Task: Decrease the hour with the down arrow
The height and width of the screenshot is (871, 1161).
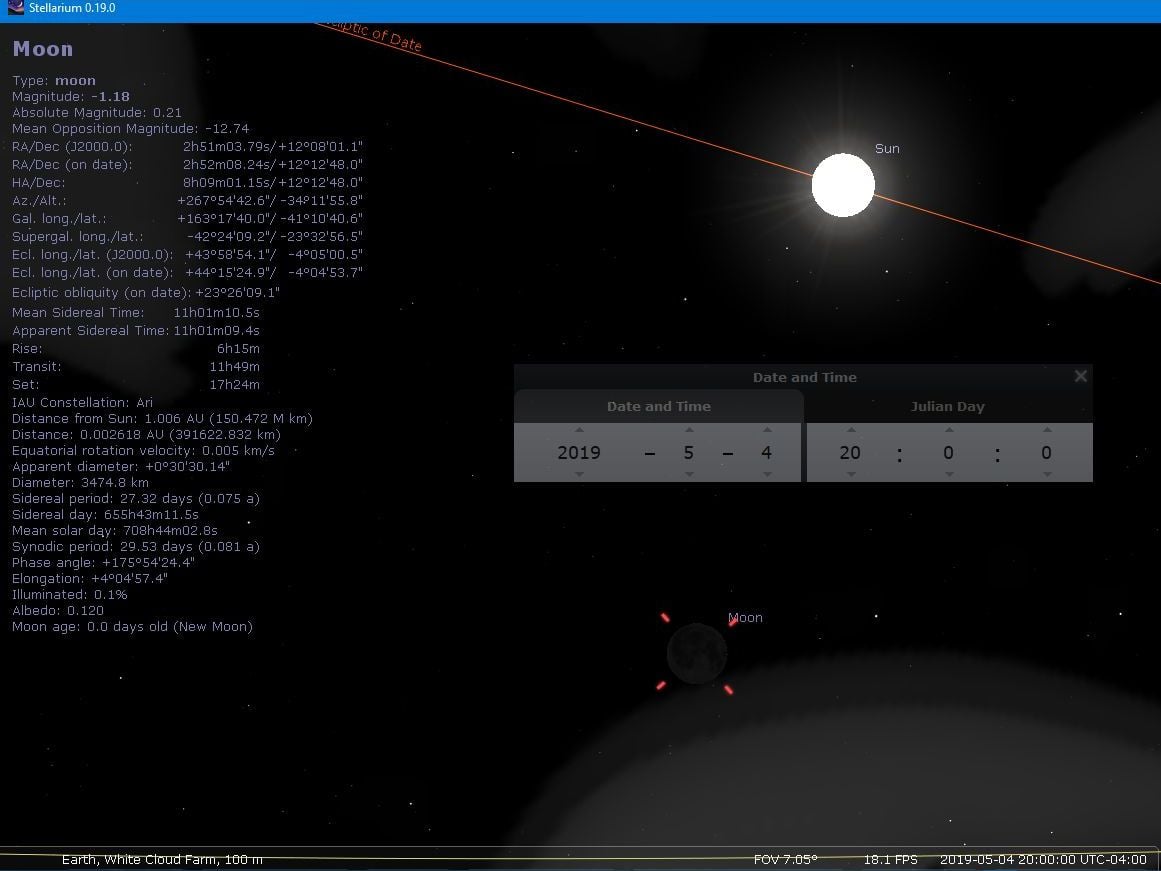Action: click(850, 474)
